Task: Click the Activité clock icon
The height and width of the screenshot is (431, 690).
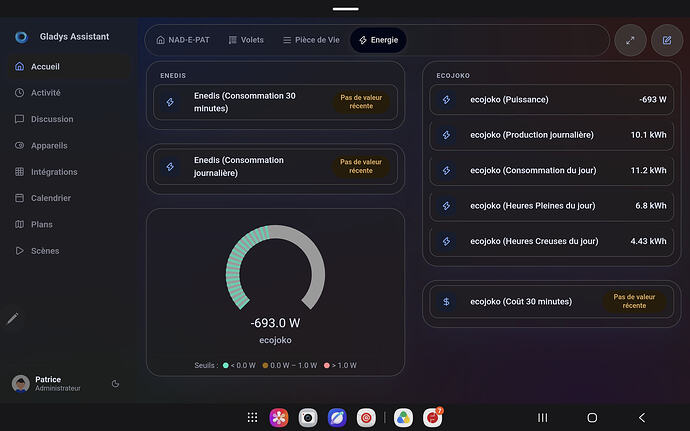Action: click(x=19, y=93)
